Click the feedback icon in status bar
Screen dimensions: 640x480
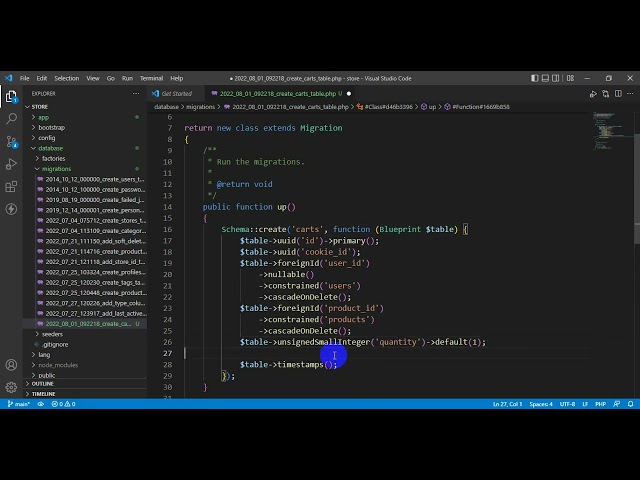tap(617, 404)
